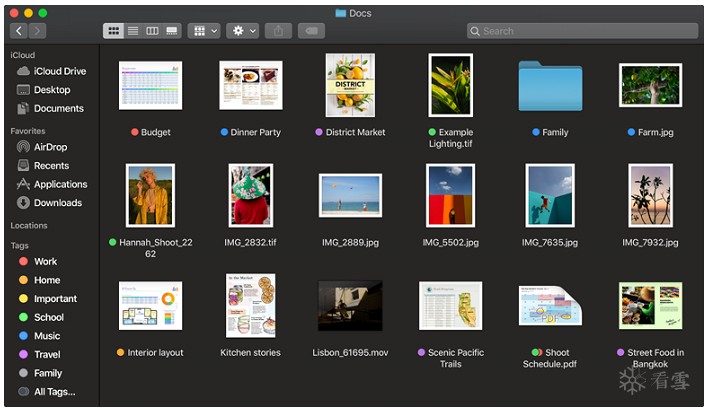Screen dimensions: 708x411
Task: Click the "Kitchen stories" file name label
Action: [x=251, y=353]
